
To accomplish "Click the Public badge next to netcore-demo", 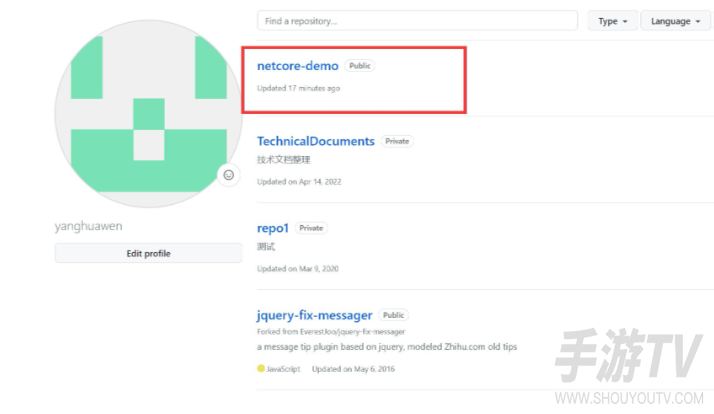I will pyautogui.click(x=360, y=66).
